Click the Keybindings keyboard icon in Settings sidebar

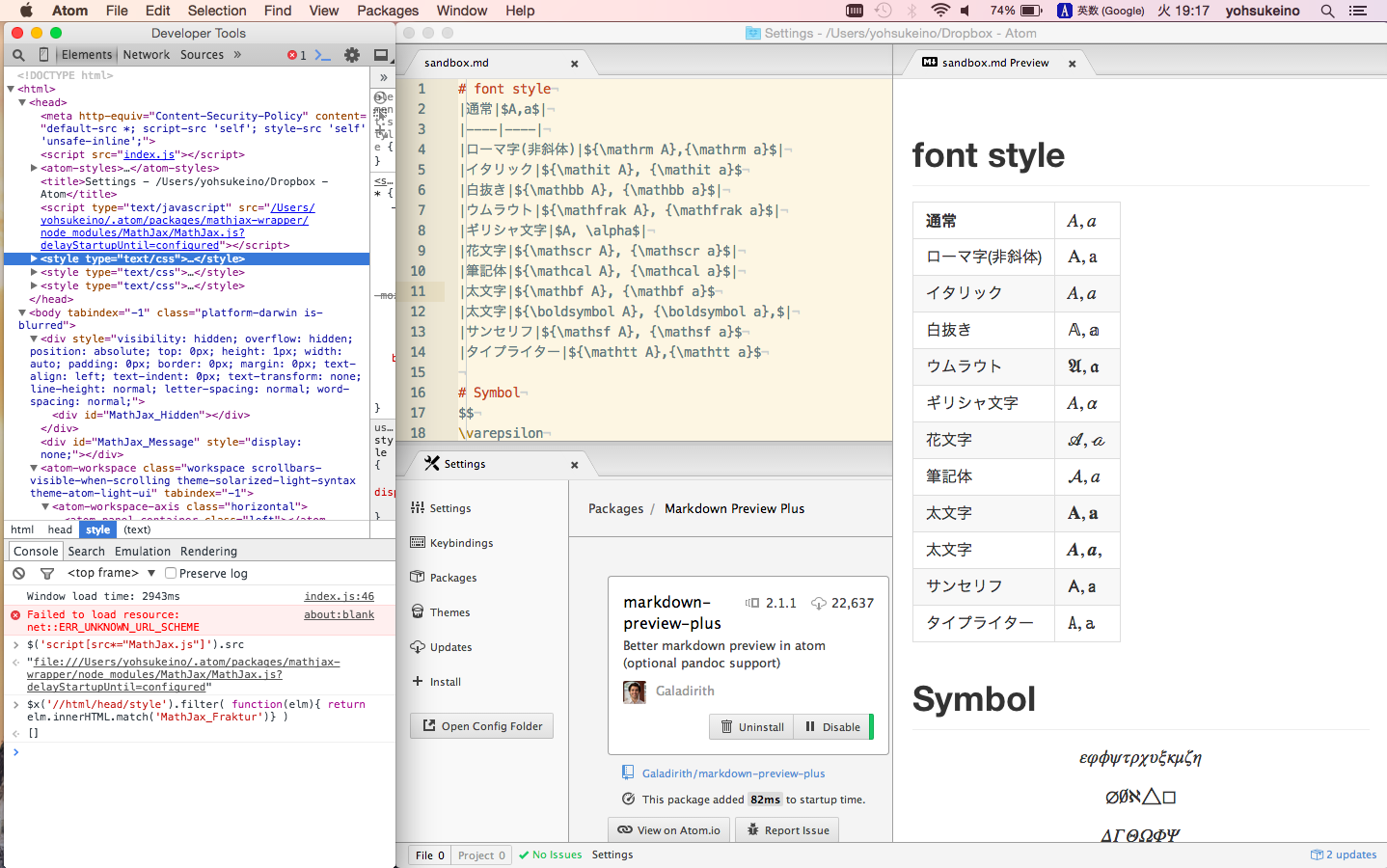[418, 542]
